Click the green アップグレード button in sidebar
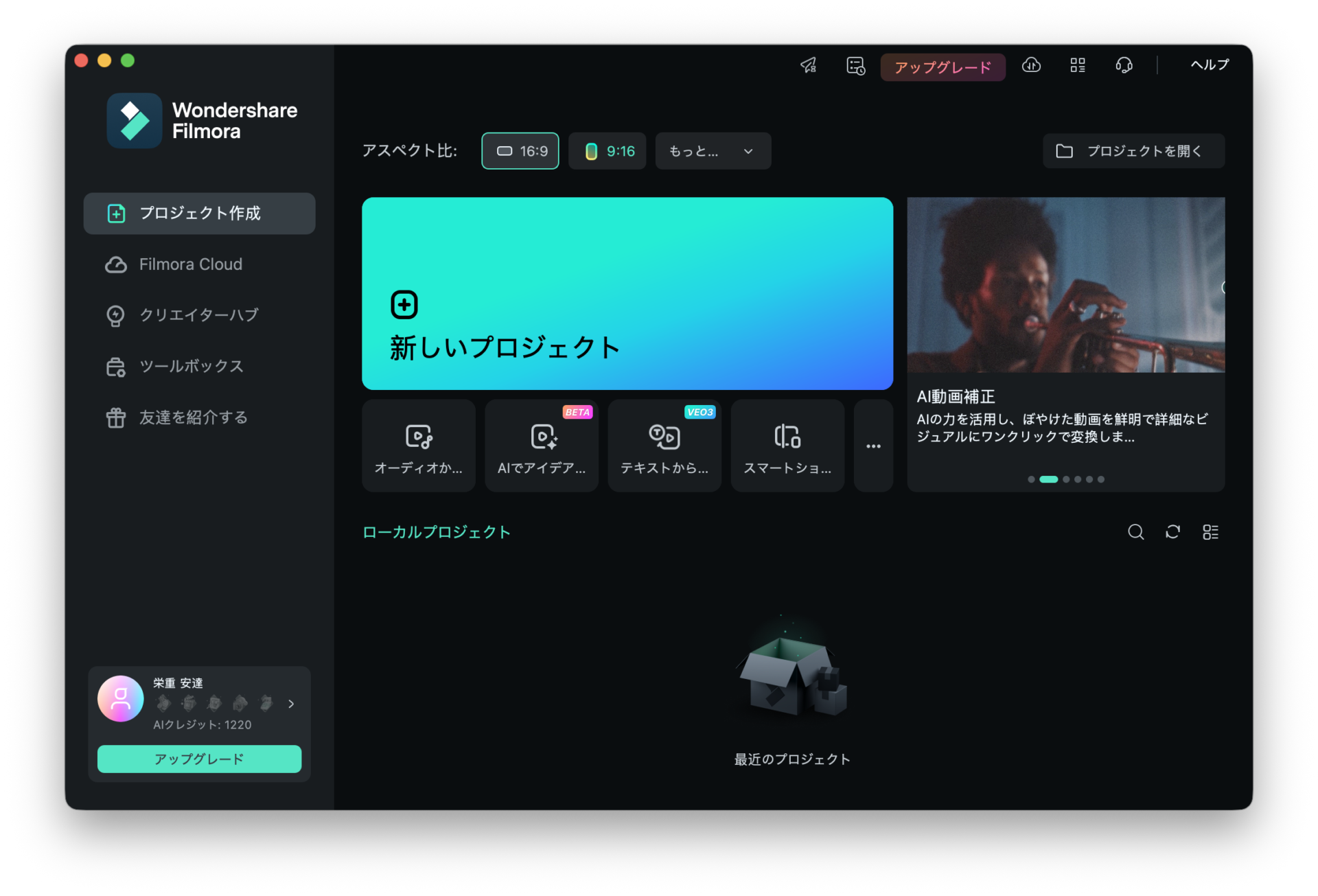The image size is (1318, 896). click(199, 759)
